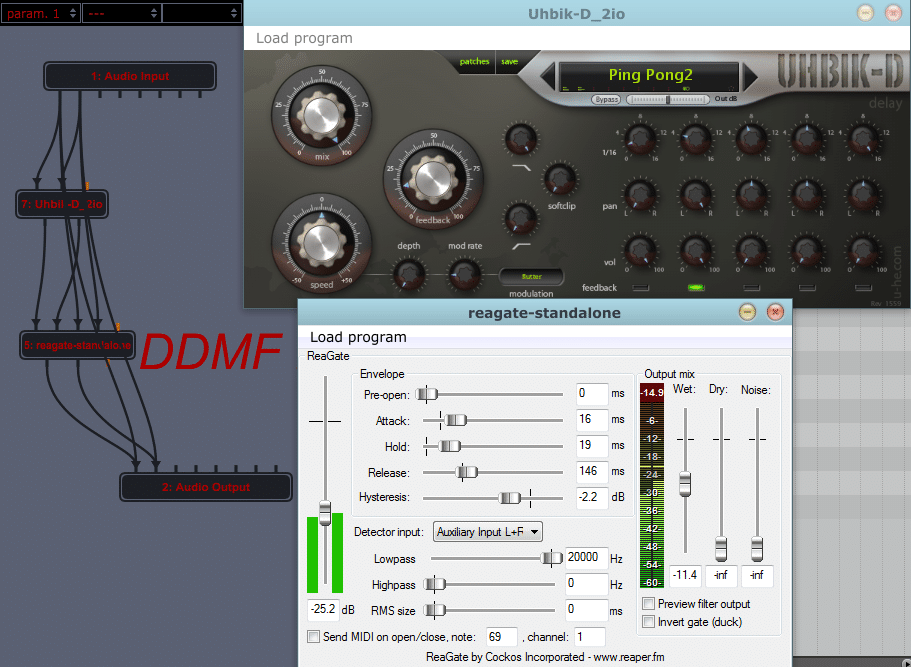Click the speed knob in Uhbik-D
911x667 pixels.
(x=321, y=241)
